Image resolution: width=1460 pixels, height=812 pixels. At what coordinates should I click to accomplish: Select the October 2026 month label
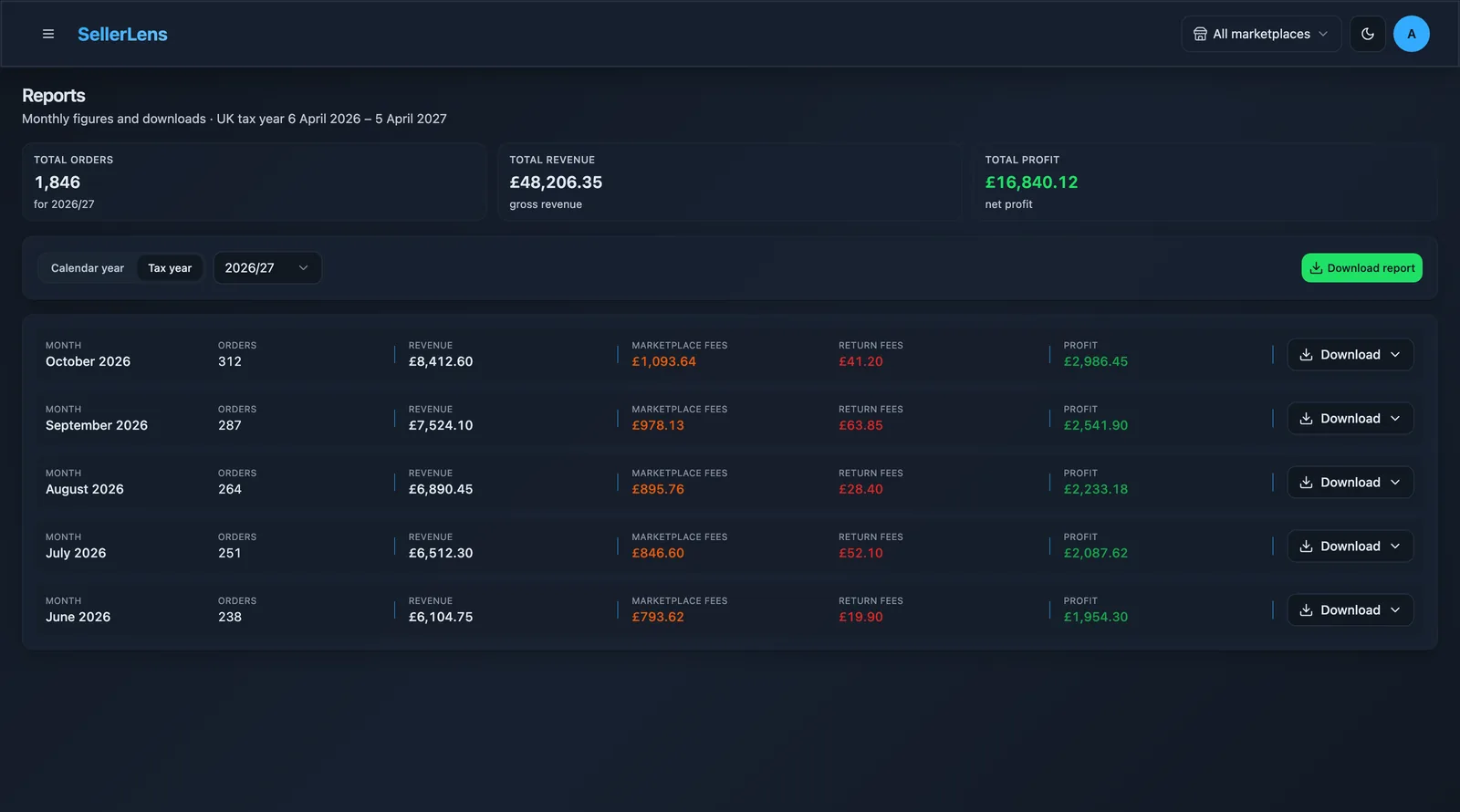pos(88,361)
